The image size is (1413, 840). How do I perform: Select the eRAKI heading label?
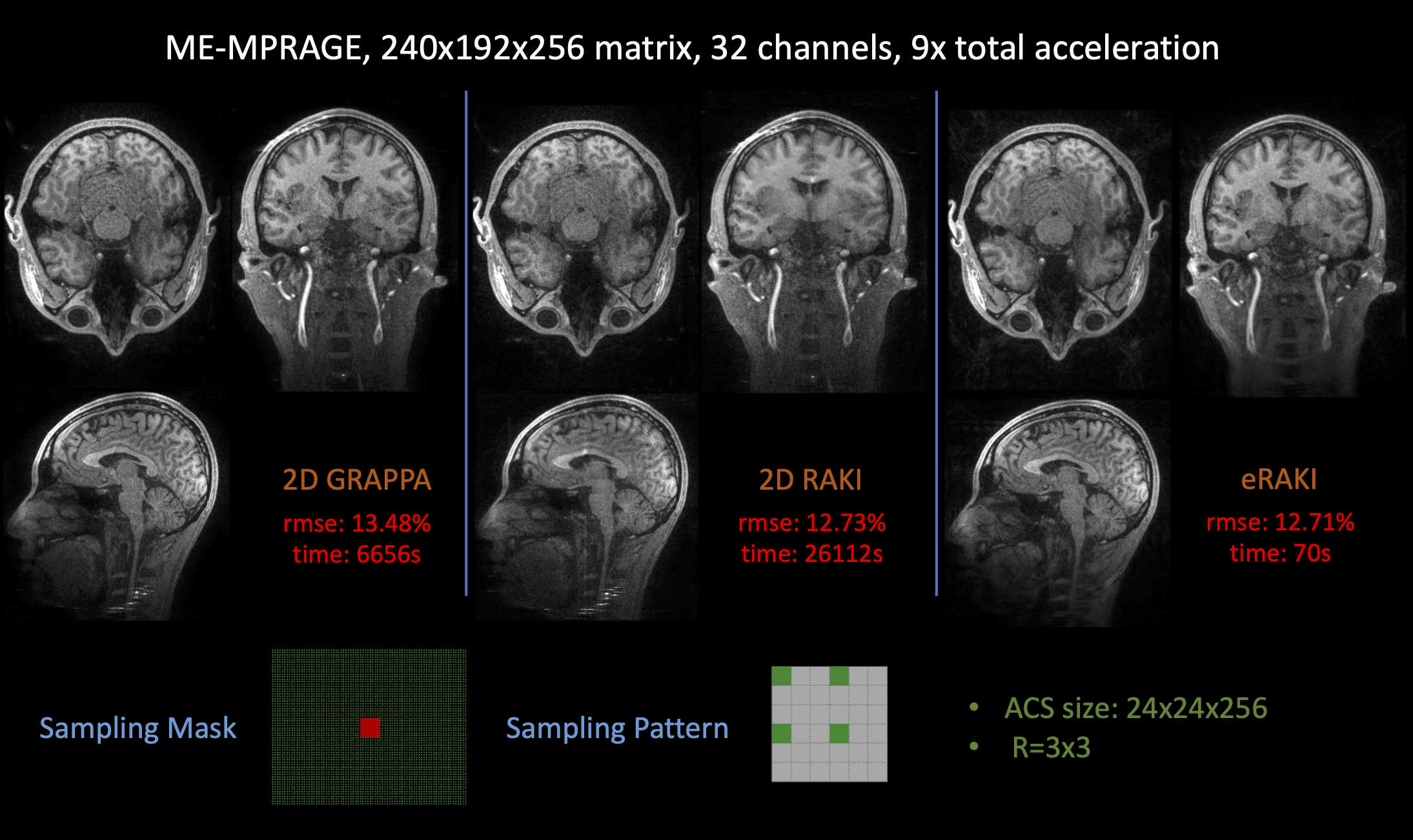click(x=1279, y=479)
